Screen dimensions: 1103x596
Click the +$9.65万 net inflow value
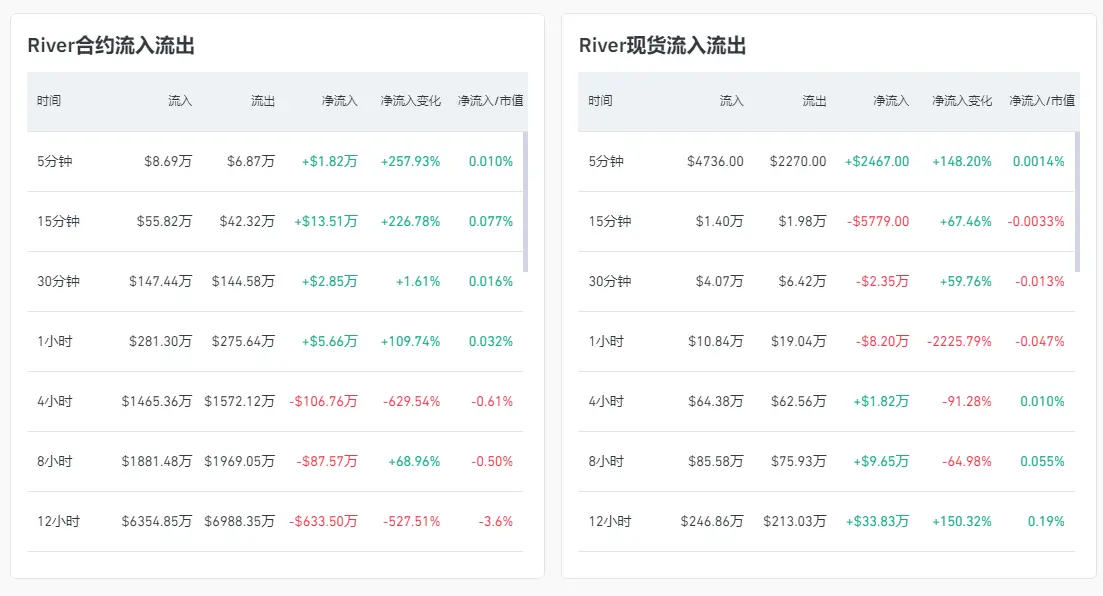click(881, 462)
